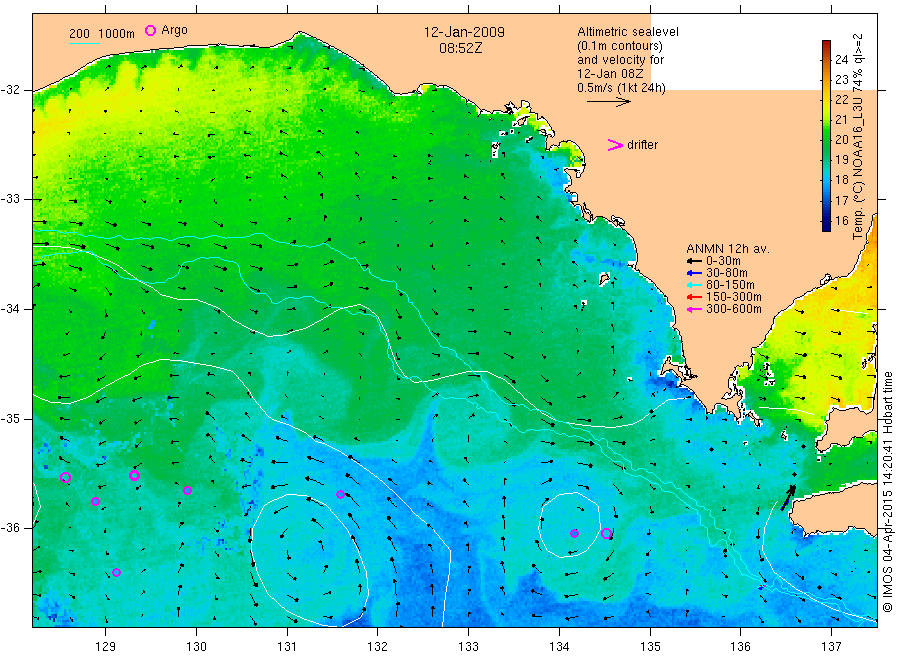Click the dark red top of temperature color bar
The height and width of the screenshot is (660, 900).
pos(826,44)
